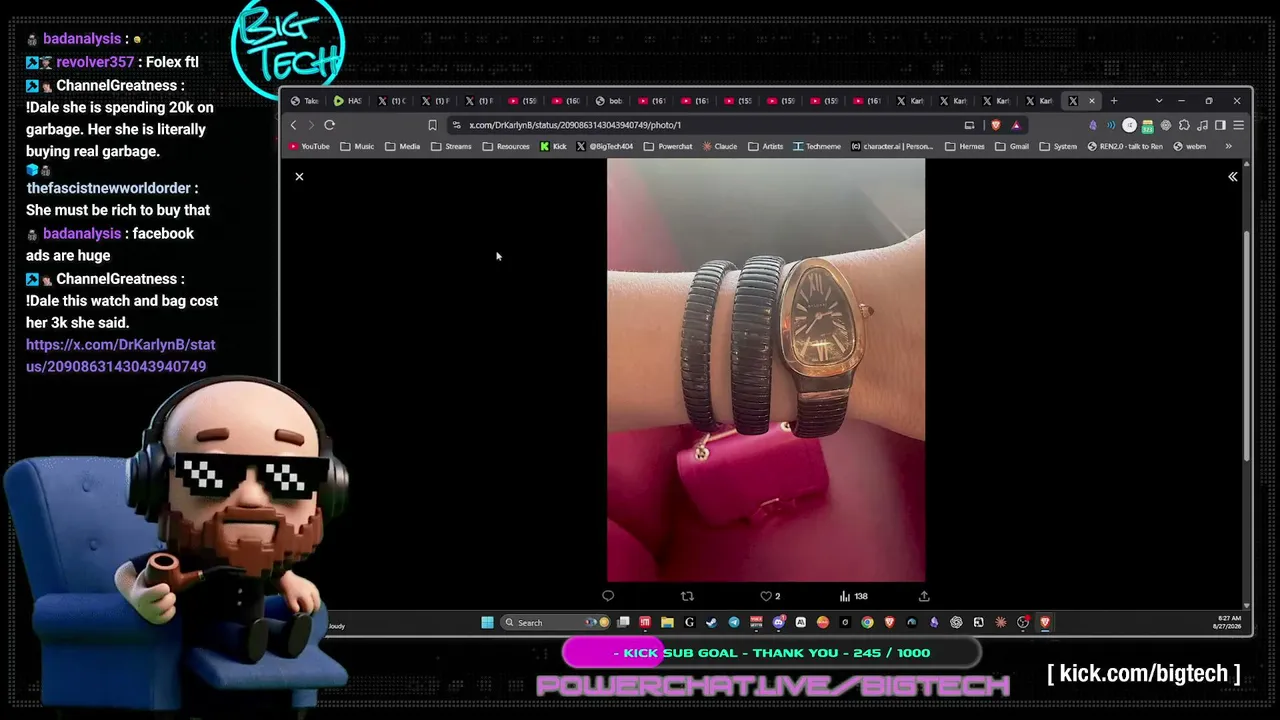
Task: Open the Music bookmarks folder
Action: tap(357, 146)
